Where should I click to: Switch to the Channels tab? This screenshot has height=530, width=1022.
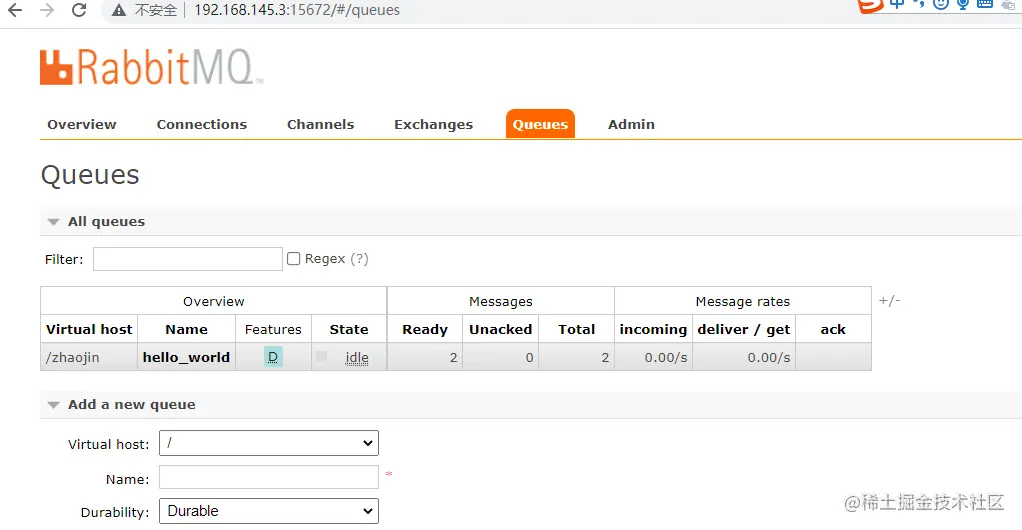click(x=321, y=125)
